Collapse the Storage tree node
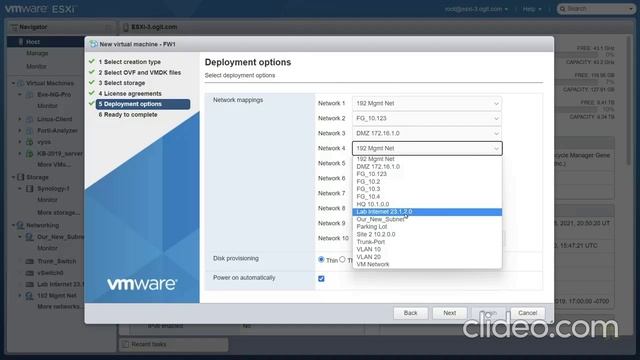Image resolution: width=640 pixels, height=360 pixels. tap(13, 177)
